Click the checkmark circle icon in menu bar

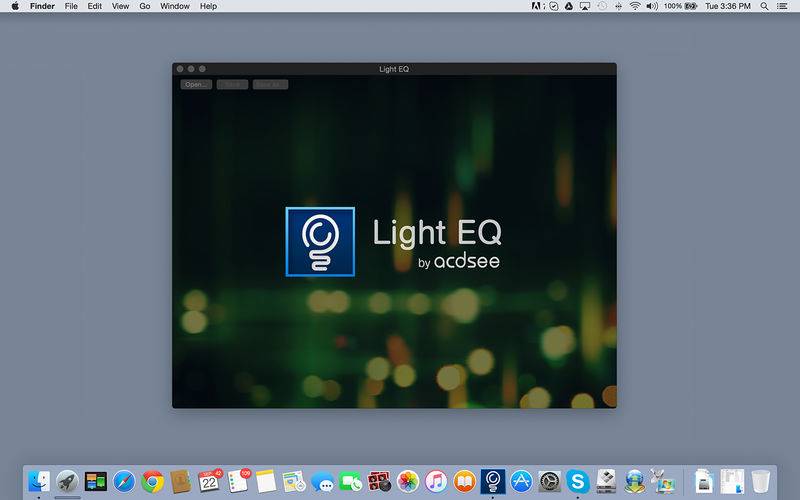pyautogui.click(x=554, y=6)
